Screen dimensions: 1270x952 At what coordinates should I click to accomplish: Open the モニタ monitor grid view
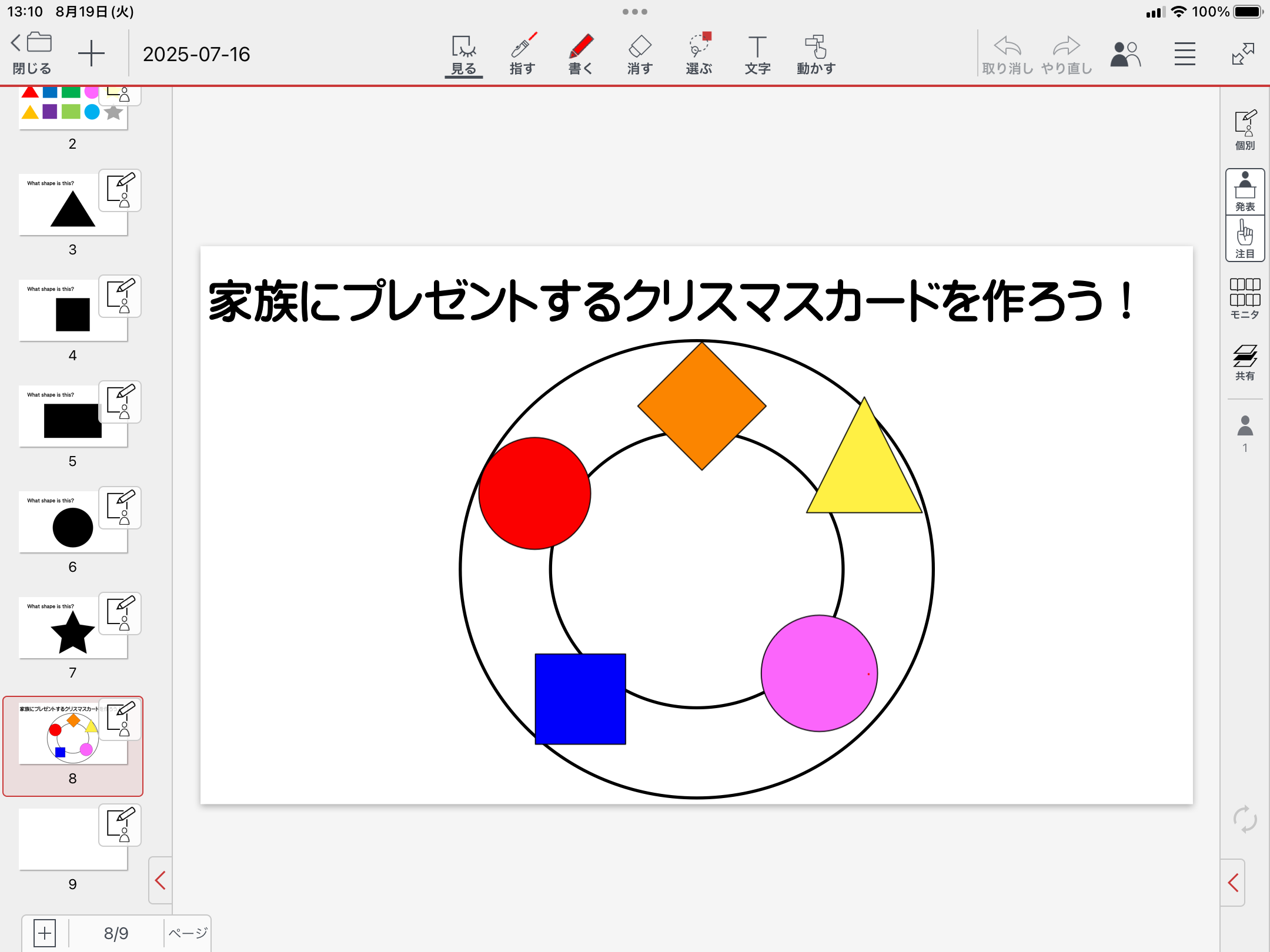point(1245,298)
